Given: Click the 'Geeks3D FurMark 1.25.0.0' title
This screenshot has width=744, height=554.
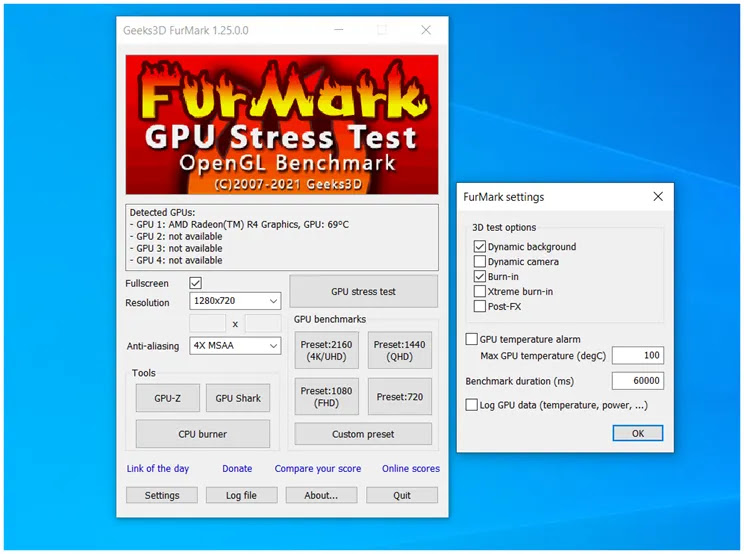Looking at the screenshot, I should [186, 30].
